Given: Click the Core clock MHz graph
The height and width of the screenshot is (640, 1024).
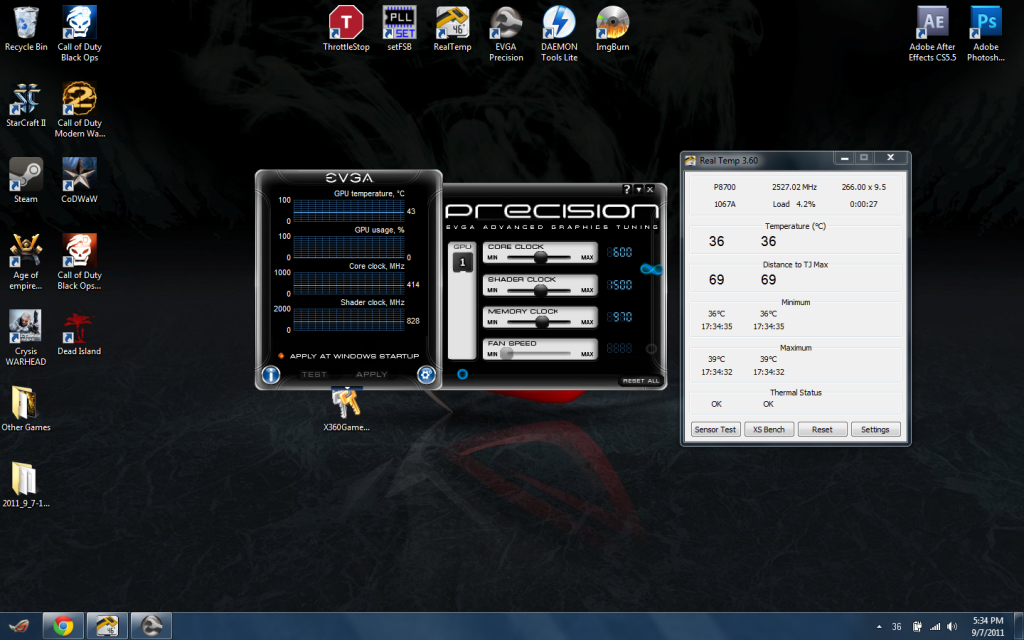Looking at the screenshot, I should pos(349,283).
